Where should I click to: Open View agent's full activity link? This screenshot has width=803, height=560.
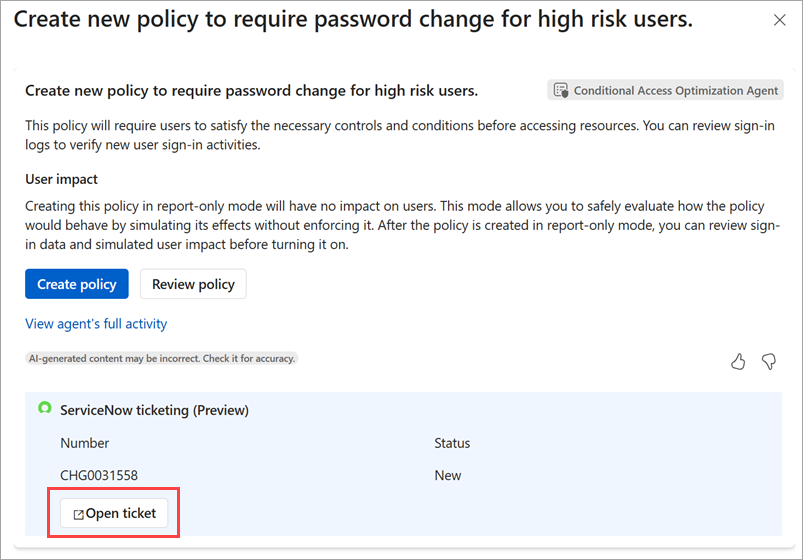coord(96,324)
